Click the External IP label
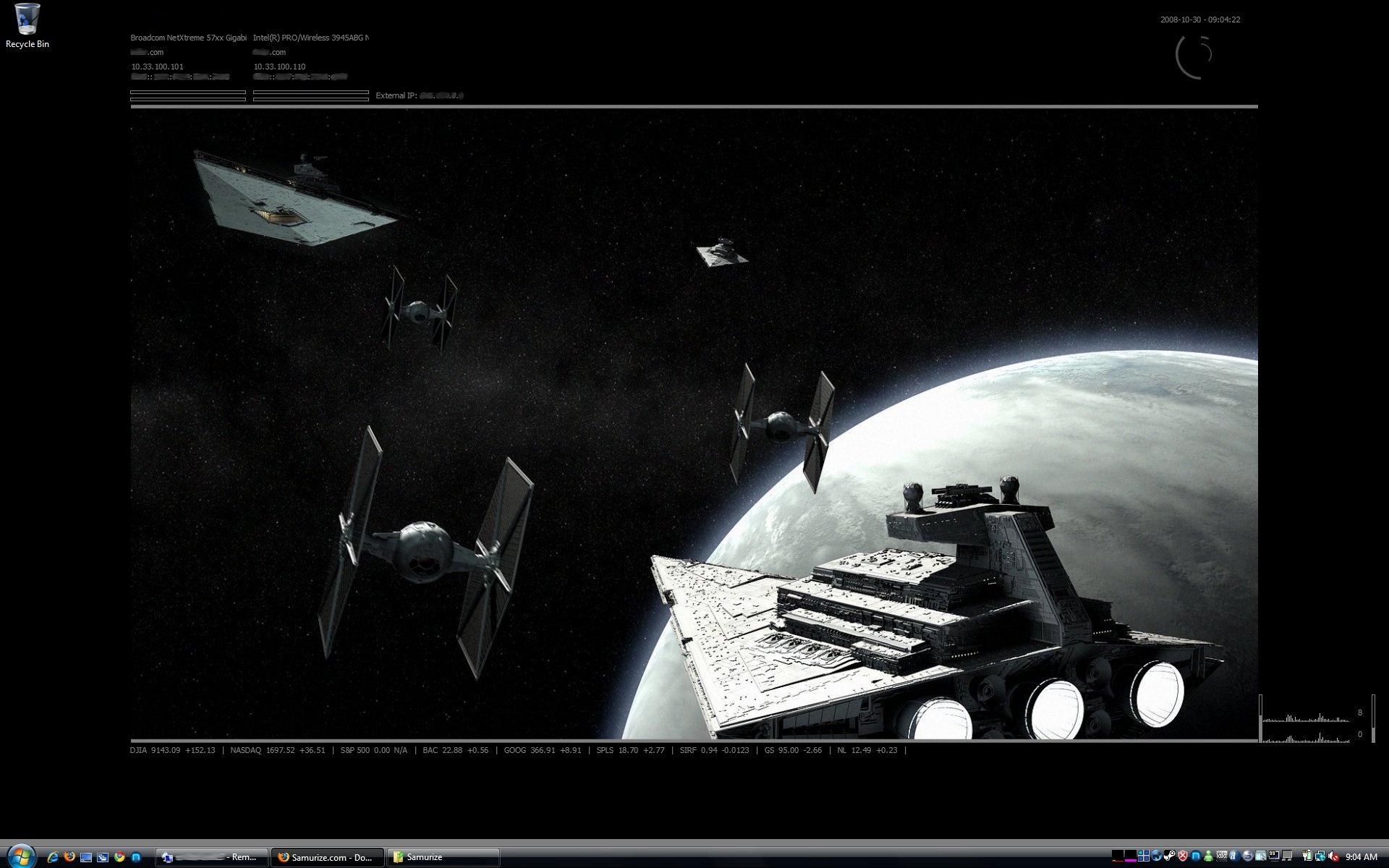The image size is (1389, 868). (x=396, y=95)
